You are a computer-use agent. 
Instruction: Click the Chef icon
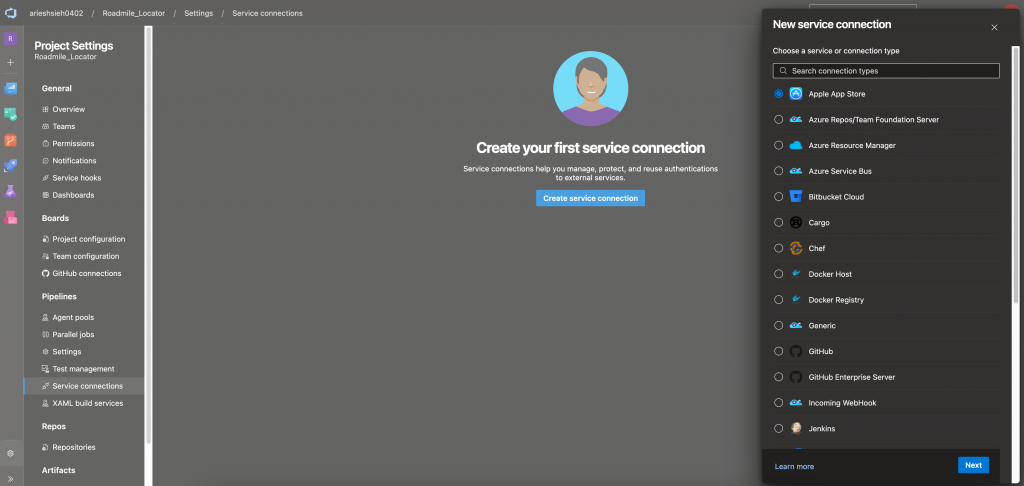pos(795,248)
